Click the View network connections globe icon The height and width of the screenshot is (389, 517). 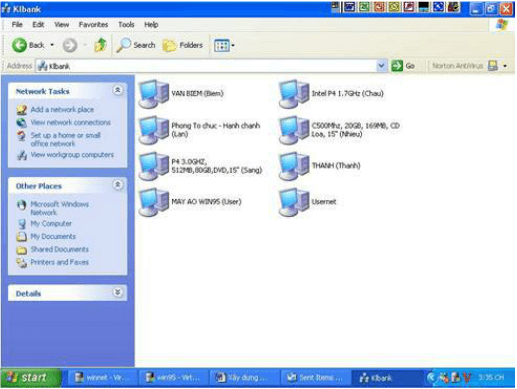(22, 123)
